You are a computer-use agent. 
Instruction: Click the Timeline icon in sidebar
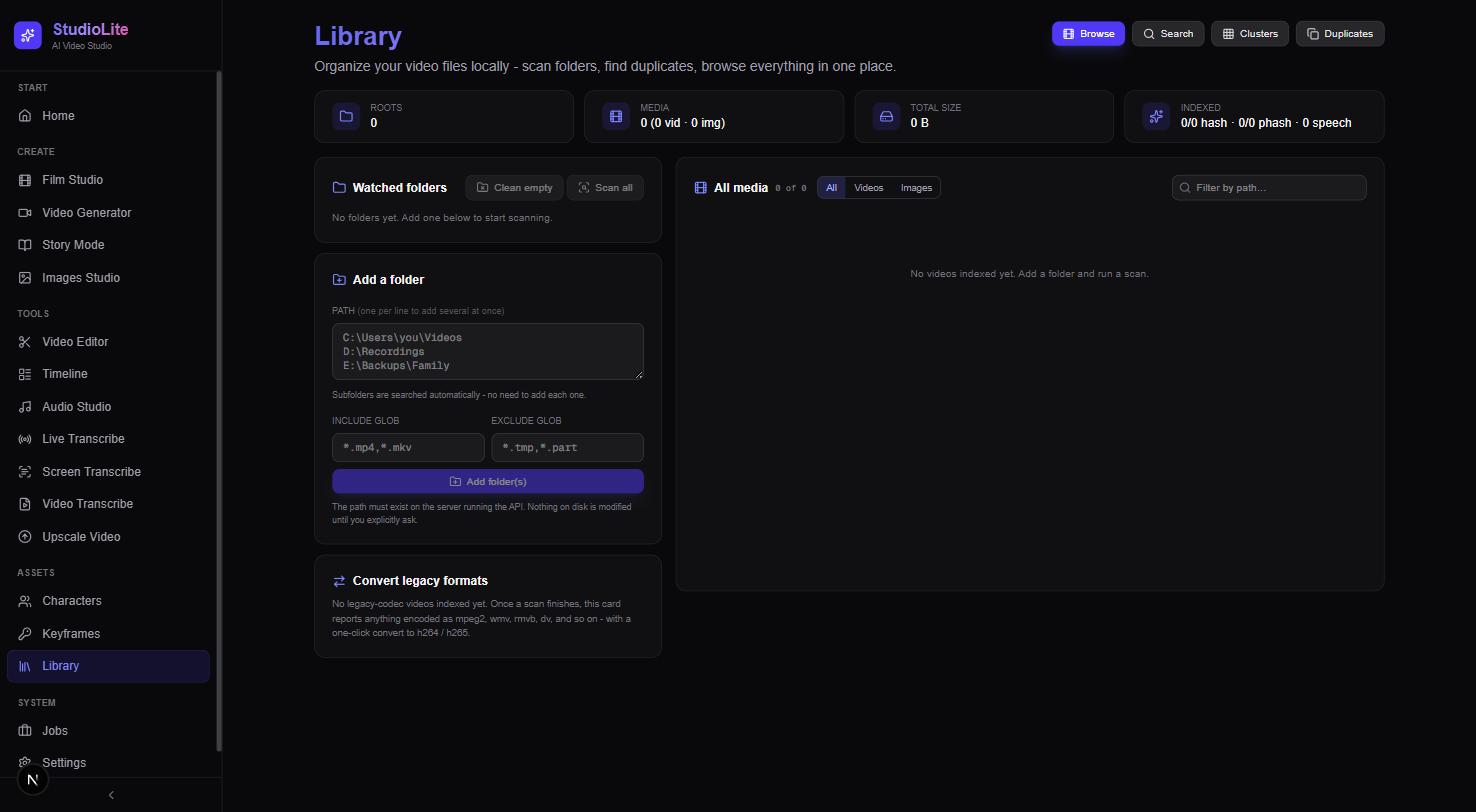[25, 374]
